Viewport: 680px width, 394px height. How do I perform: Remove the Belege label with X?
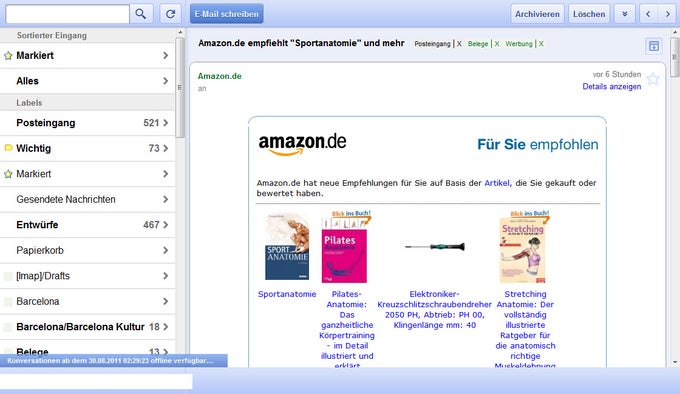(497, 44)
